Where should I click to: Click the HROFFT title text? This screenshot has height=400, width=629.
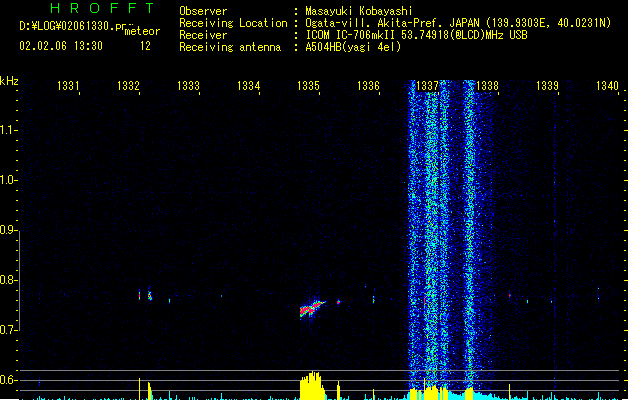tap(102, 8)
